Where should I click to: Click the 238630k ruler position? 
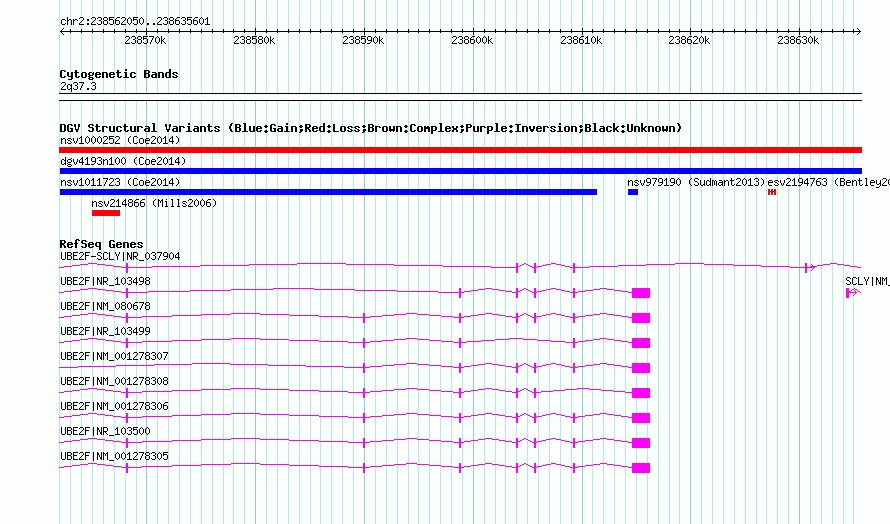tap(799, 40)
